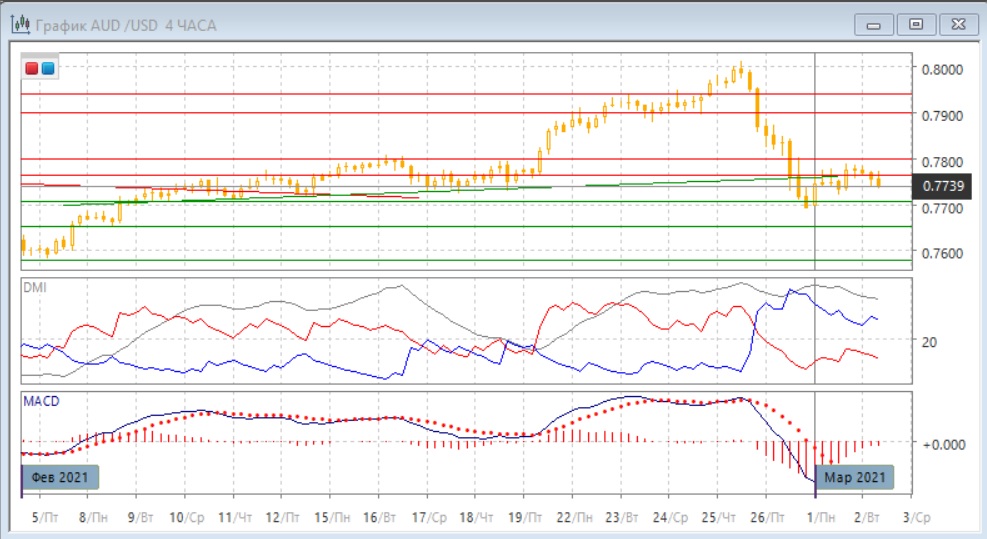The height and width of the screenshot is (539, 987).
Task: Click the blue square icon on chart
Action: point(47,69)
